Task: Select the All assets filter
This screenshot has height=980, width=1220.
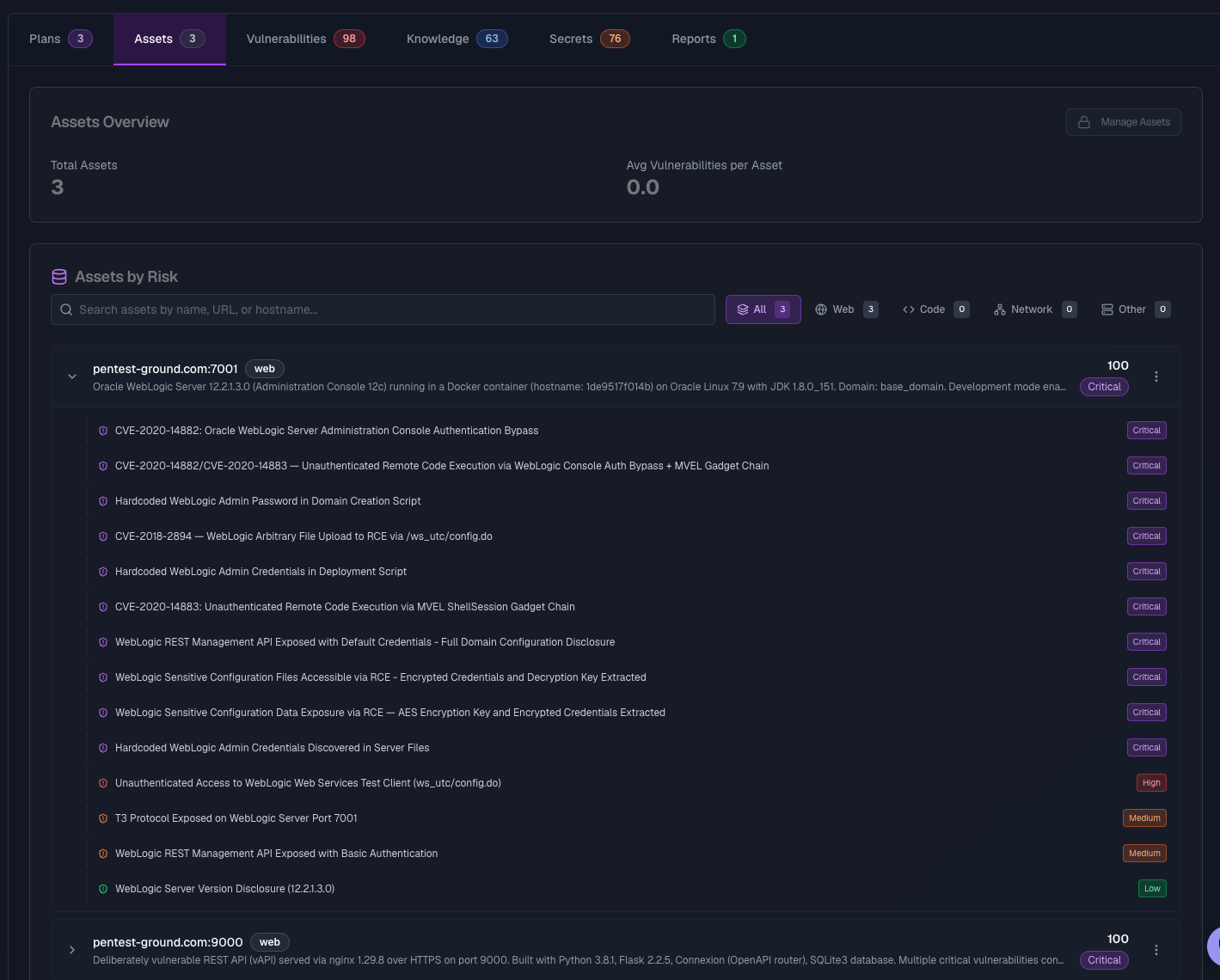Action: pyautogui.click(x=763, y=309)
